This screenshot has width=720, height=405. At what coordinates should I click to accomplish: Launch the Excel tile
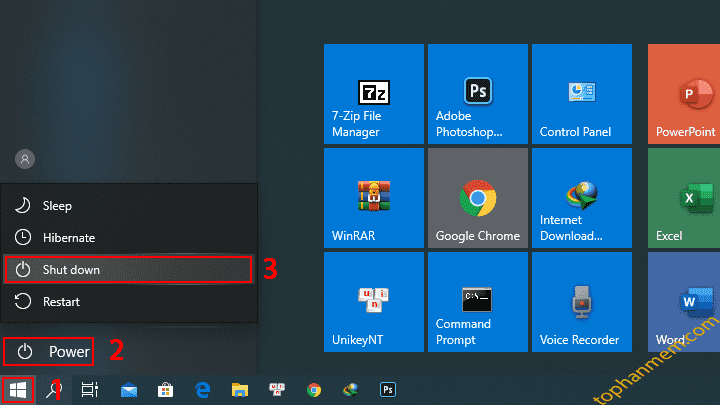tap(685, 198)
